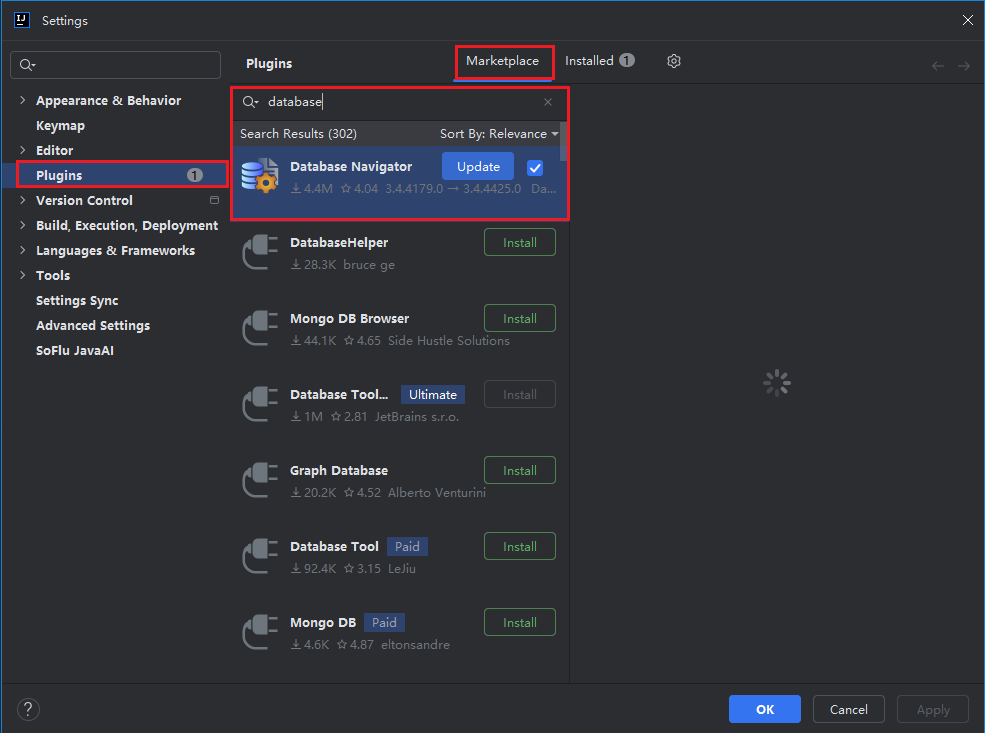Click the DatabaseHelper plug icon
Image resolution: width=985 pixels, height=733 pixels.
coord(260,252)
